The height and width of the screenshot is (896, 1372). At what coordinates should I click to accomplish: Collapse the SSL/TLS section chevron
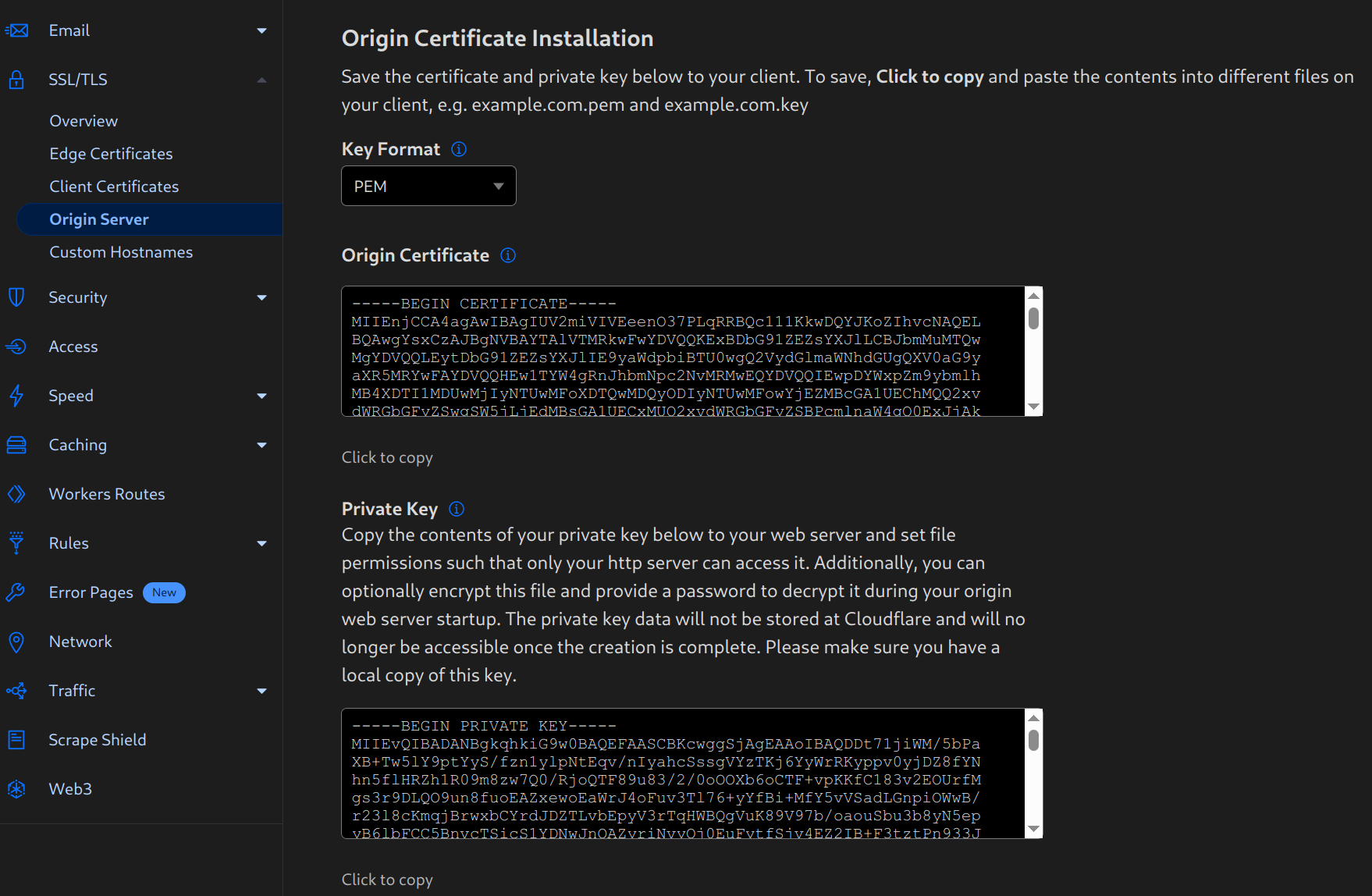262,80
